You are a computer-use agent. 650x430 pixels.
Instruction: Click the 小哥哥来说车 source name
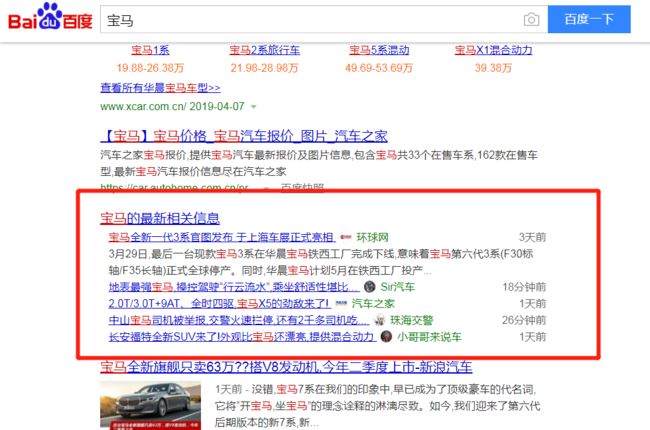[429, 337]
